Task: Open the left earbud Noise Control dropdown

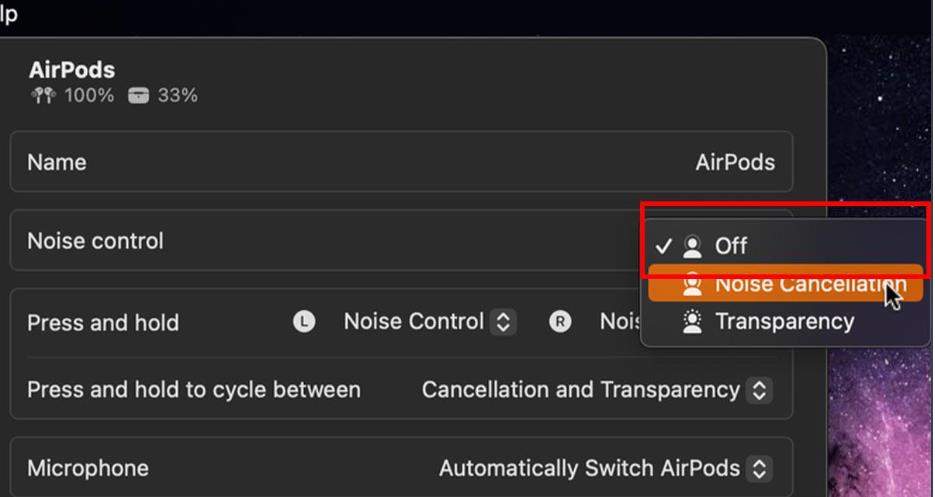Action: [428, 322]
